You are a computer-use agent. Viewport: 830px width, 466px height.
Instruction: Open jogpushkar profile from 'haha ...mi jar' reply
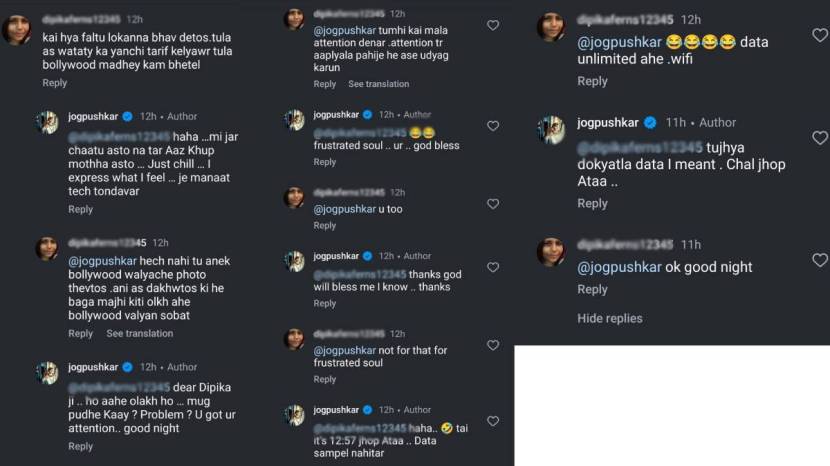(x=93, y=116)
